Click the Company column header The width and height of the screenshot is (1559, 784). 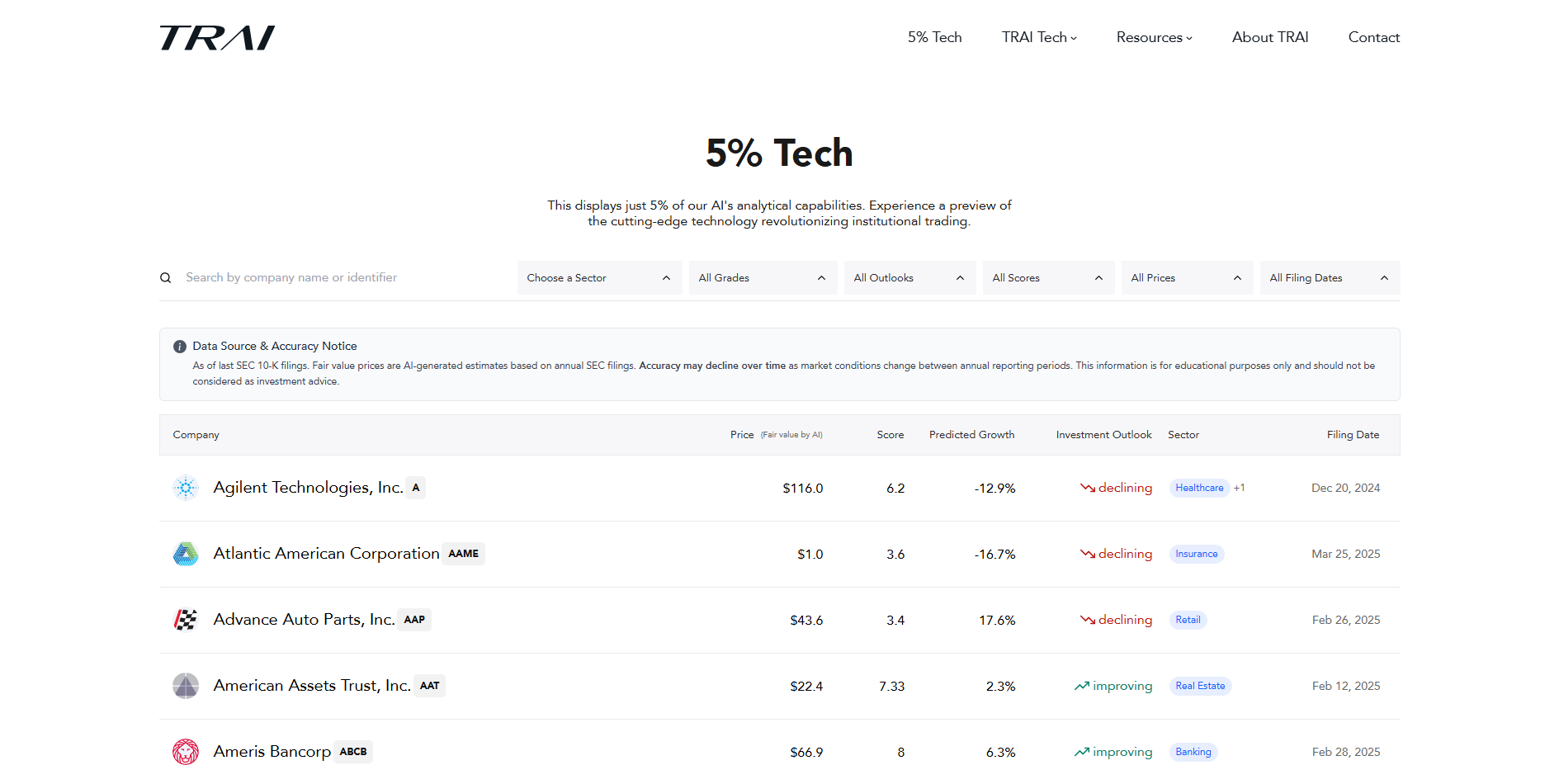(x=196, y=435)
